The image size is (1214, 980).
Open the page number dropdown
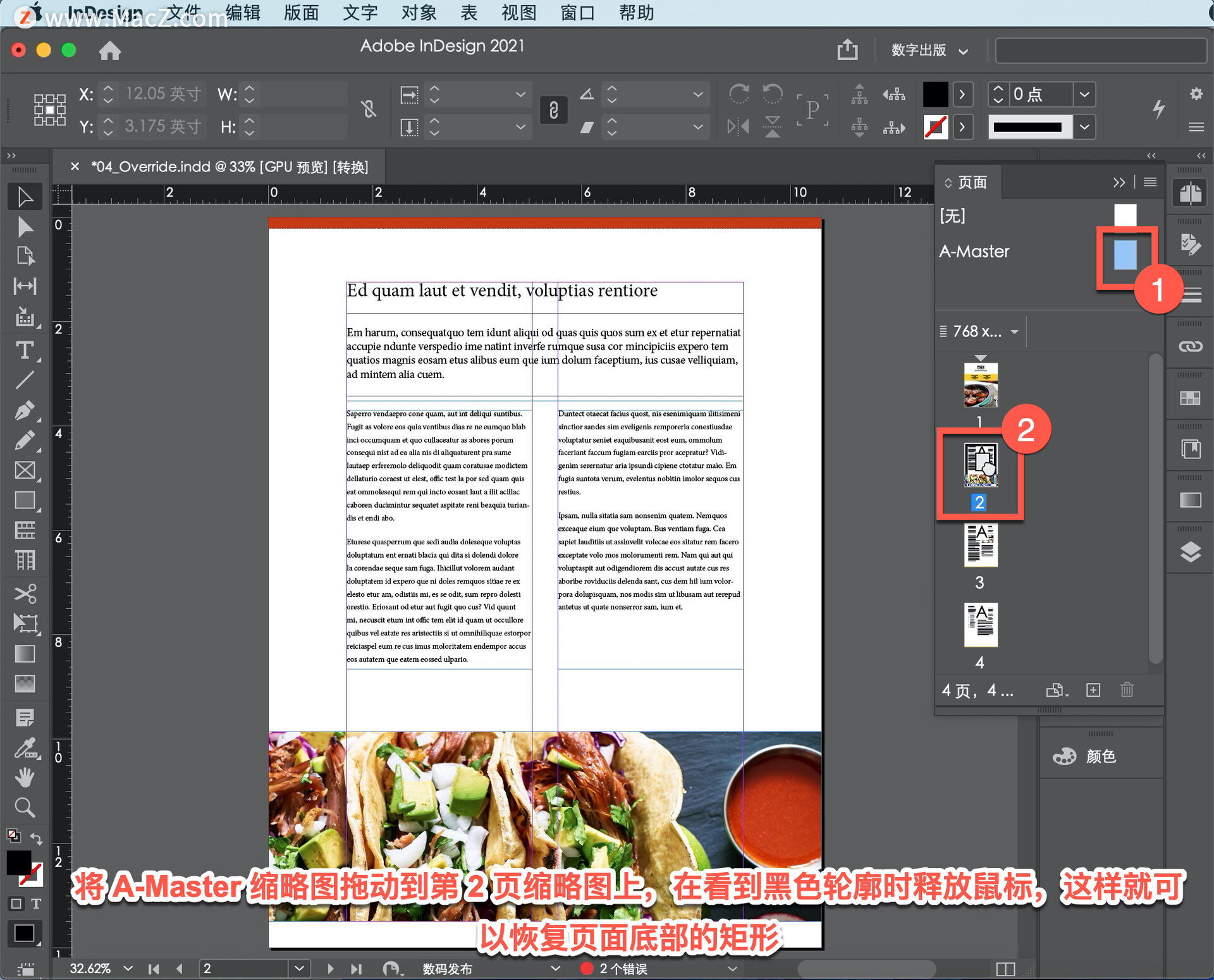299,968
